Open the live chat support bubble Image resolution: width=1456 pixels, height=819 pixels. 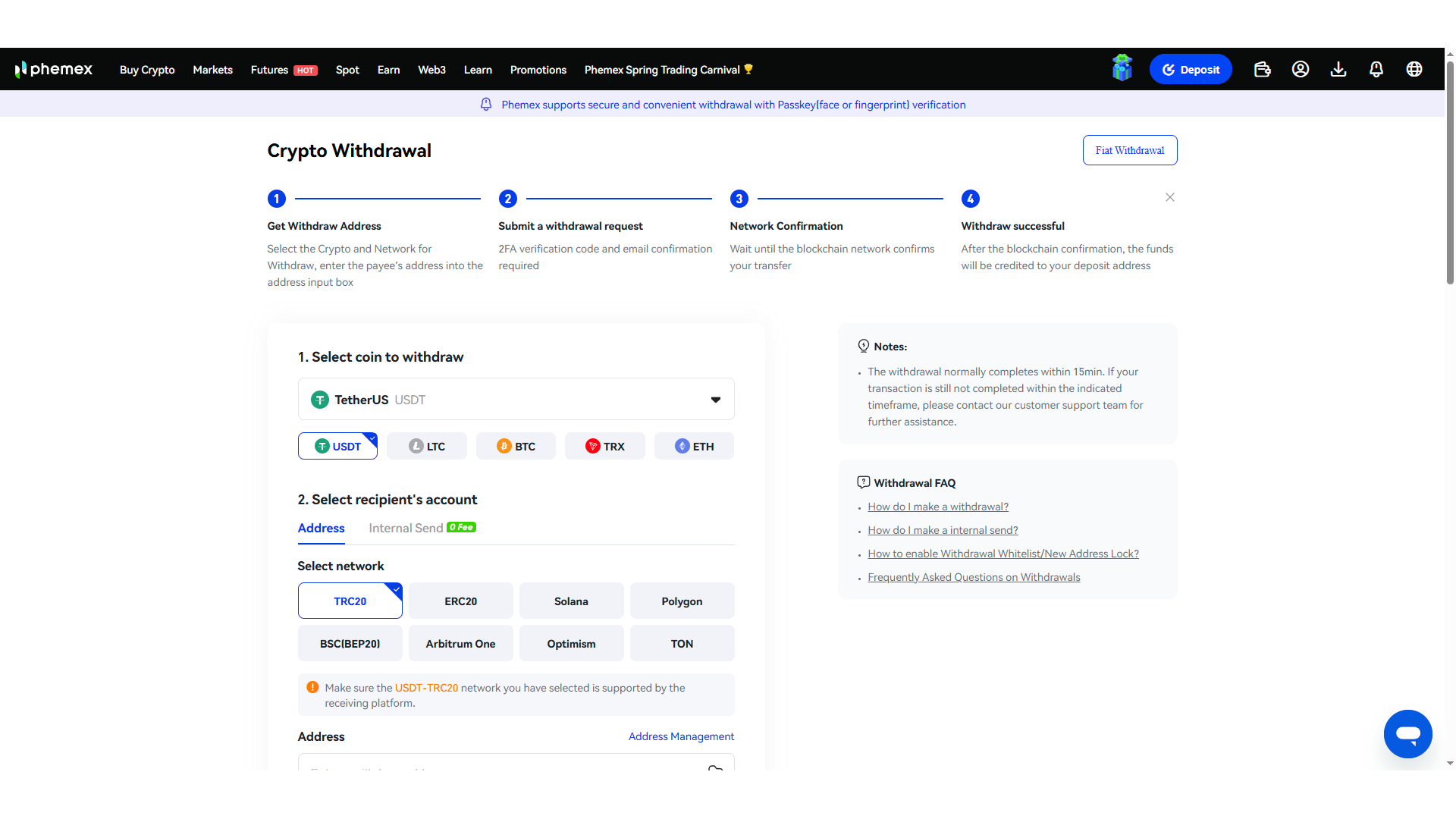tap(1408, 733)
